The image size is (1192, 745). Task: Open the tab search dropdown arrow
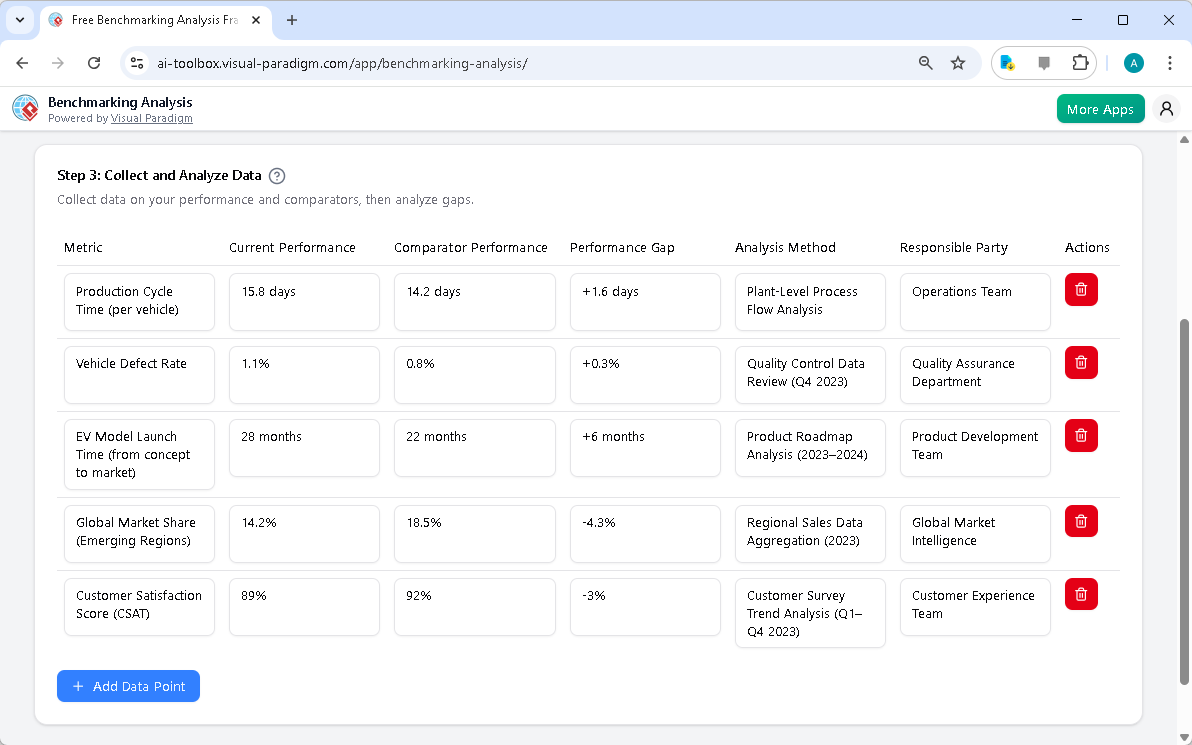point(22,20)
